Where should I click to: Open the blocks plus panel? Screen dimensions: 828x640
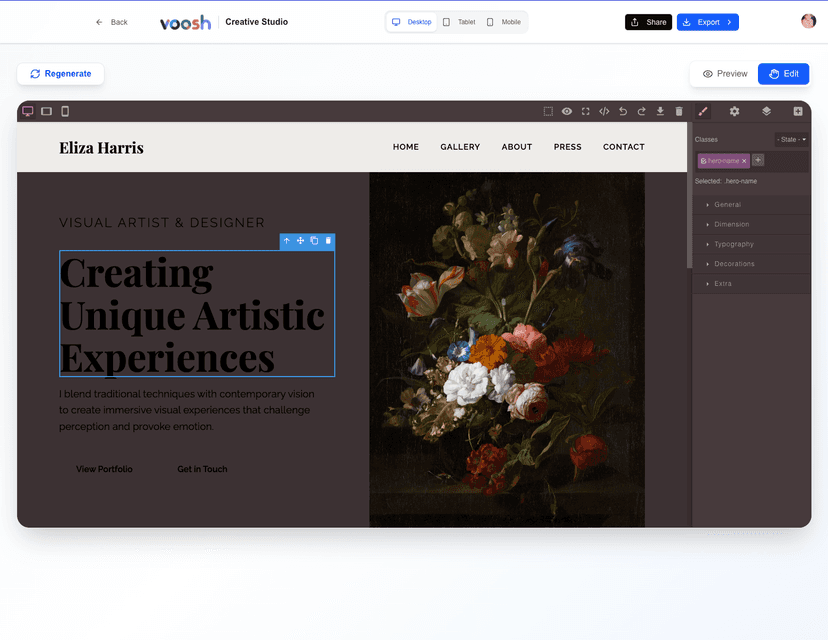click(x=798, y=111)
